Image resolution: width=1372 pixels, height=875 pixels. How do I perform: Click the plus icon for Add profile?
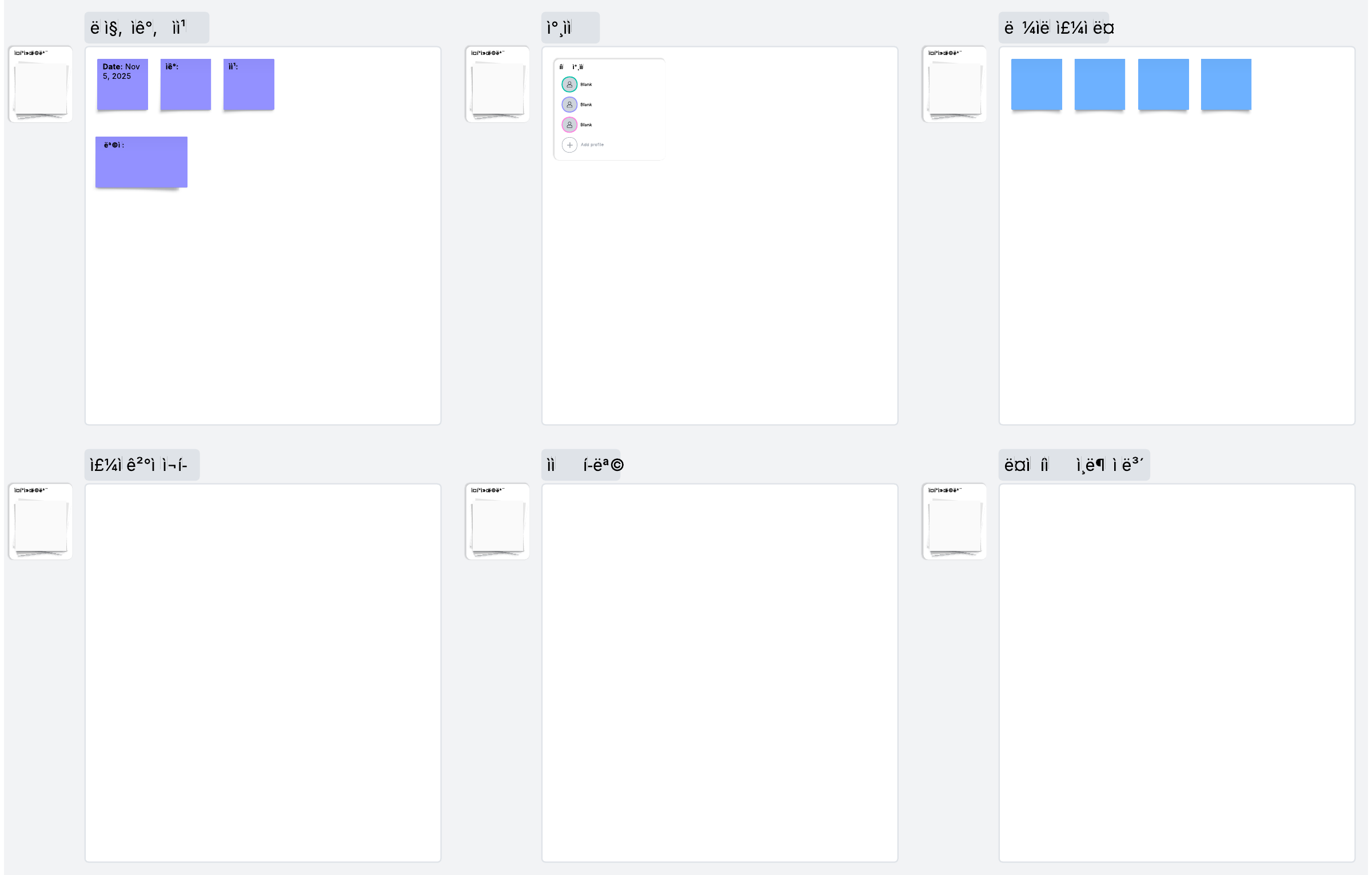(x=569, y=145)
